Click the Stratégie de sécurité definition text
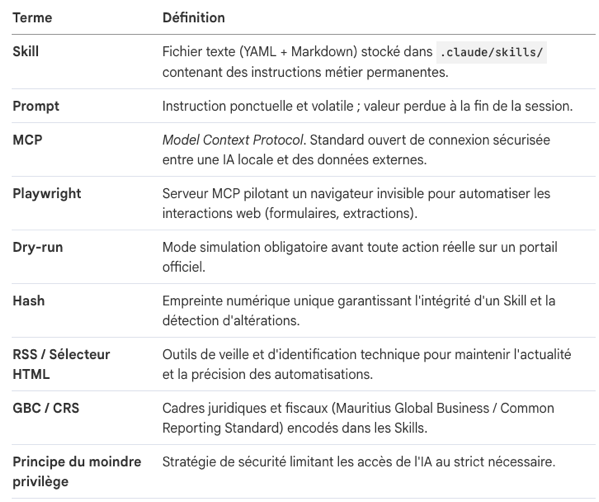599x502 pixels. tap(359, 462)
